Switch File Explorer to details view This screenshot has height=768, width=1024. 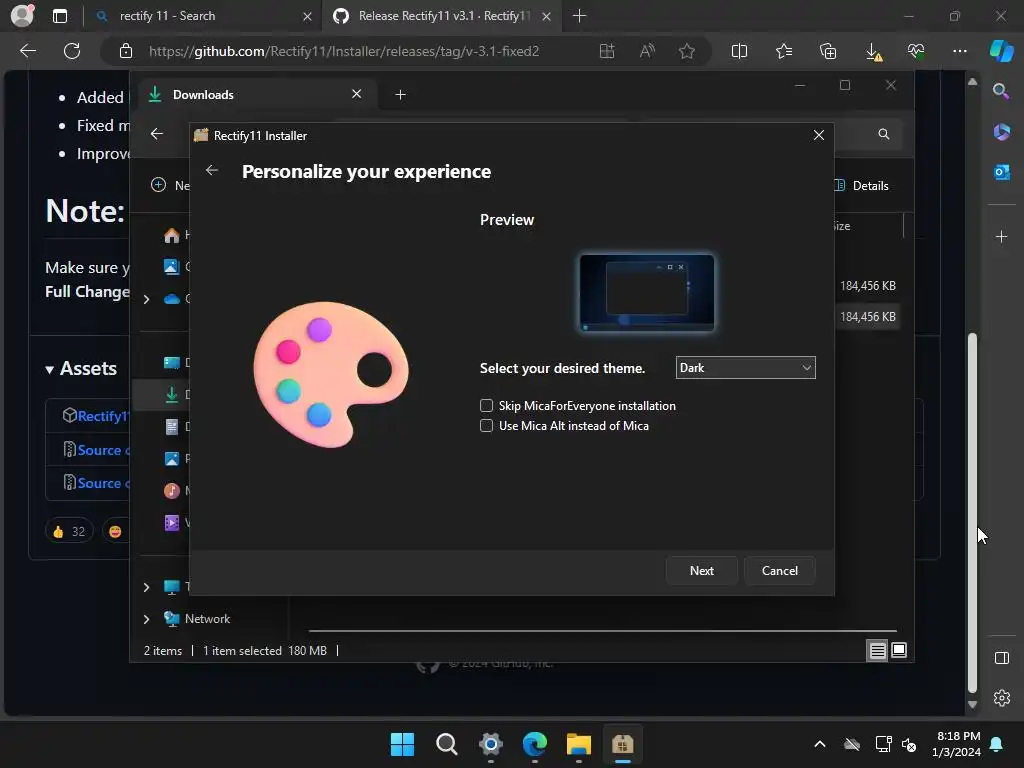click(877, 650)
